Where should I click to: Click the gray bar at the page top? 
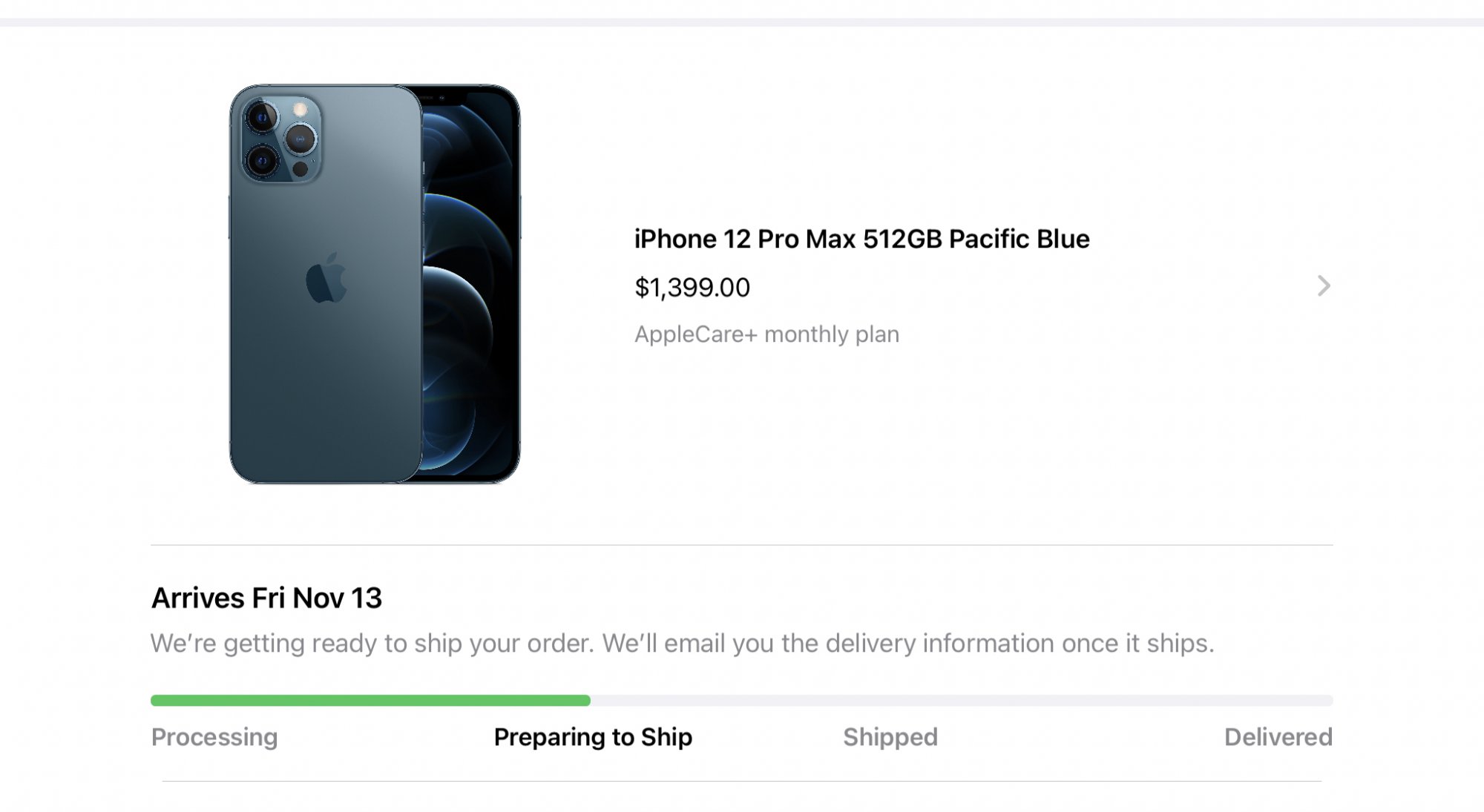coord(742,22)
